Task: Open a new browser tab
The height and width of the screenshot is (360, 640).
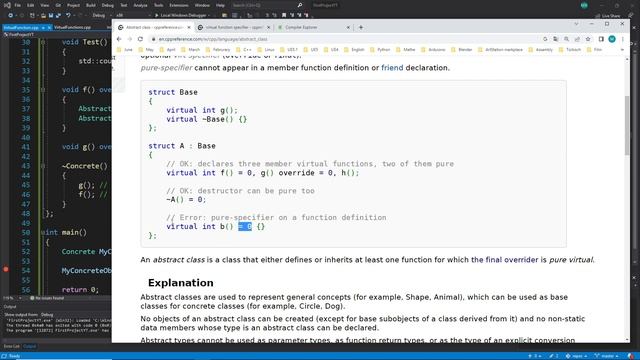Action: (x=360, y=27)
